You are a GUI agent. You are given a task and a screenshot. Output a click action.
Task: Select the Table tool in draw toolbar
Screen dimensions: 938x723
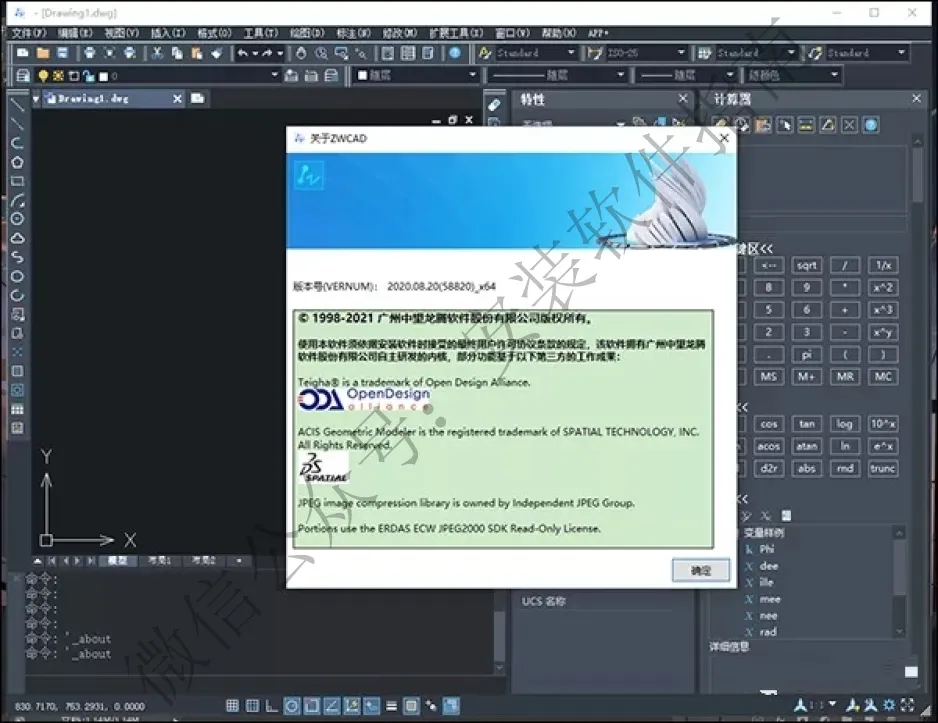tap(17, 409)
